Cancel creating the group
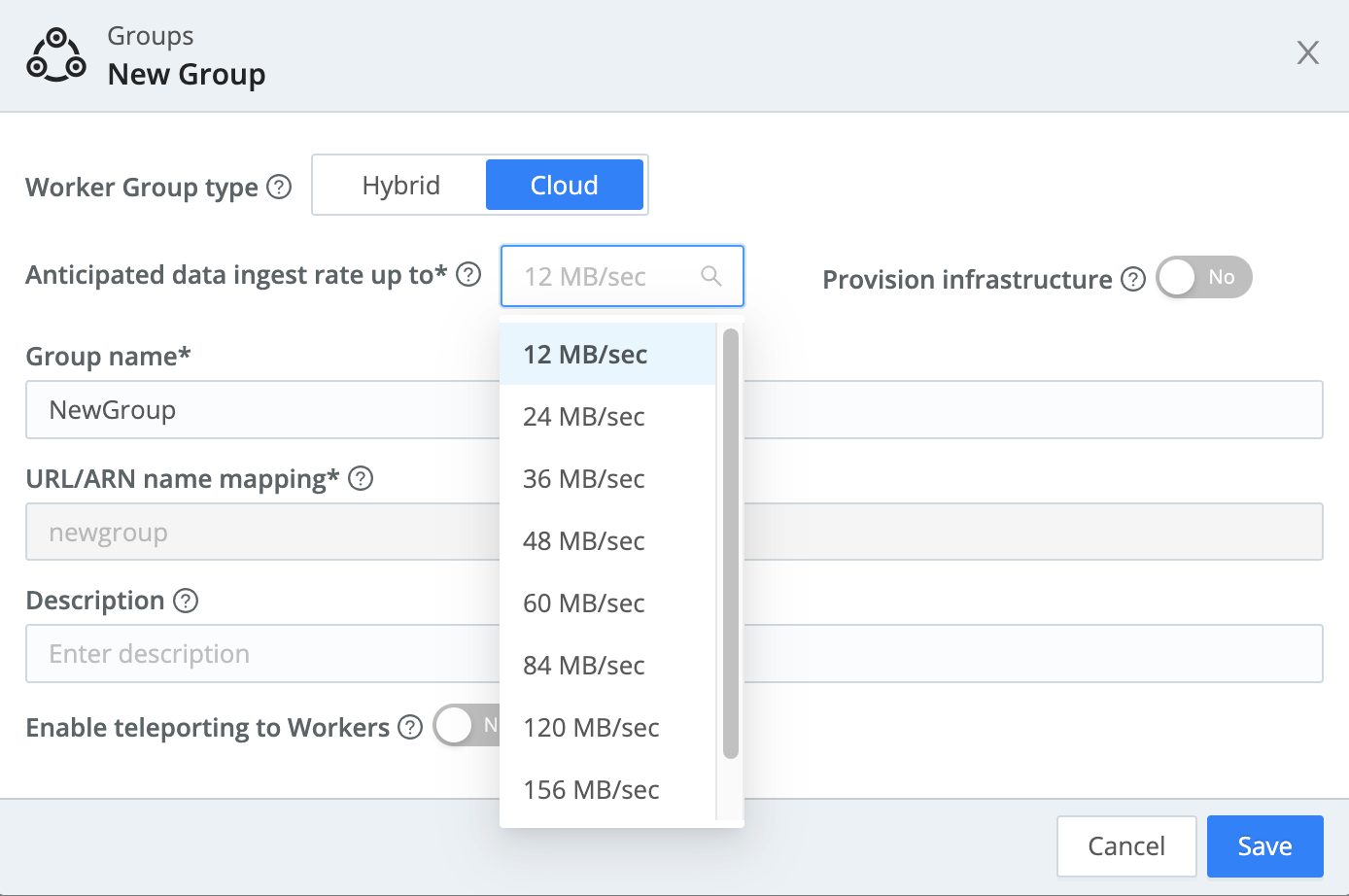This screenshot has height=896, width=1349. 1125,846
